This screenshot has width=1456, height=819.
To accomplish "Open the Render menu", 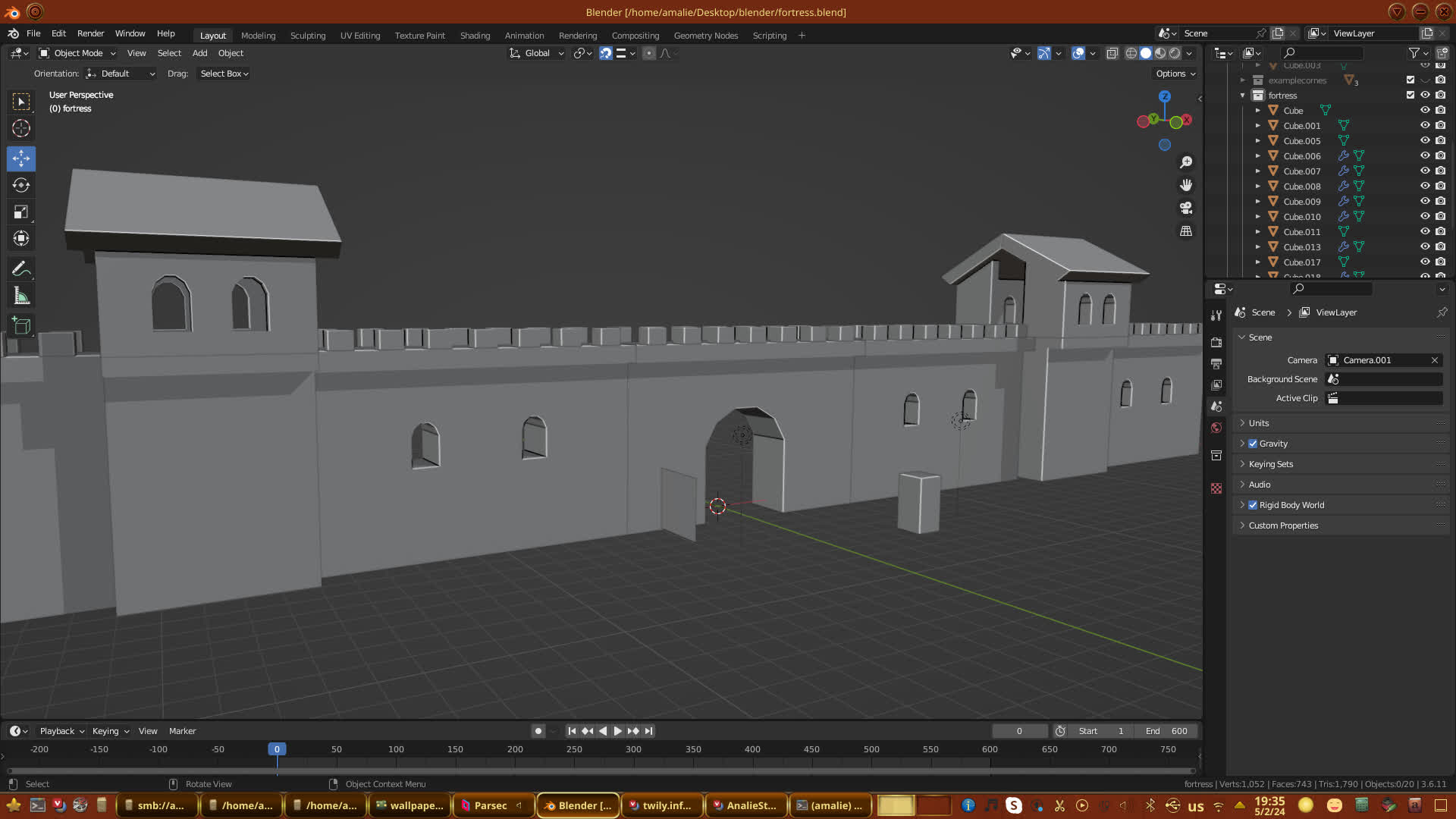I will pyautogui.click(x=90, y=33).
